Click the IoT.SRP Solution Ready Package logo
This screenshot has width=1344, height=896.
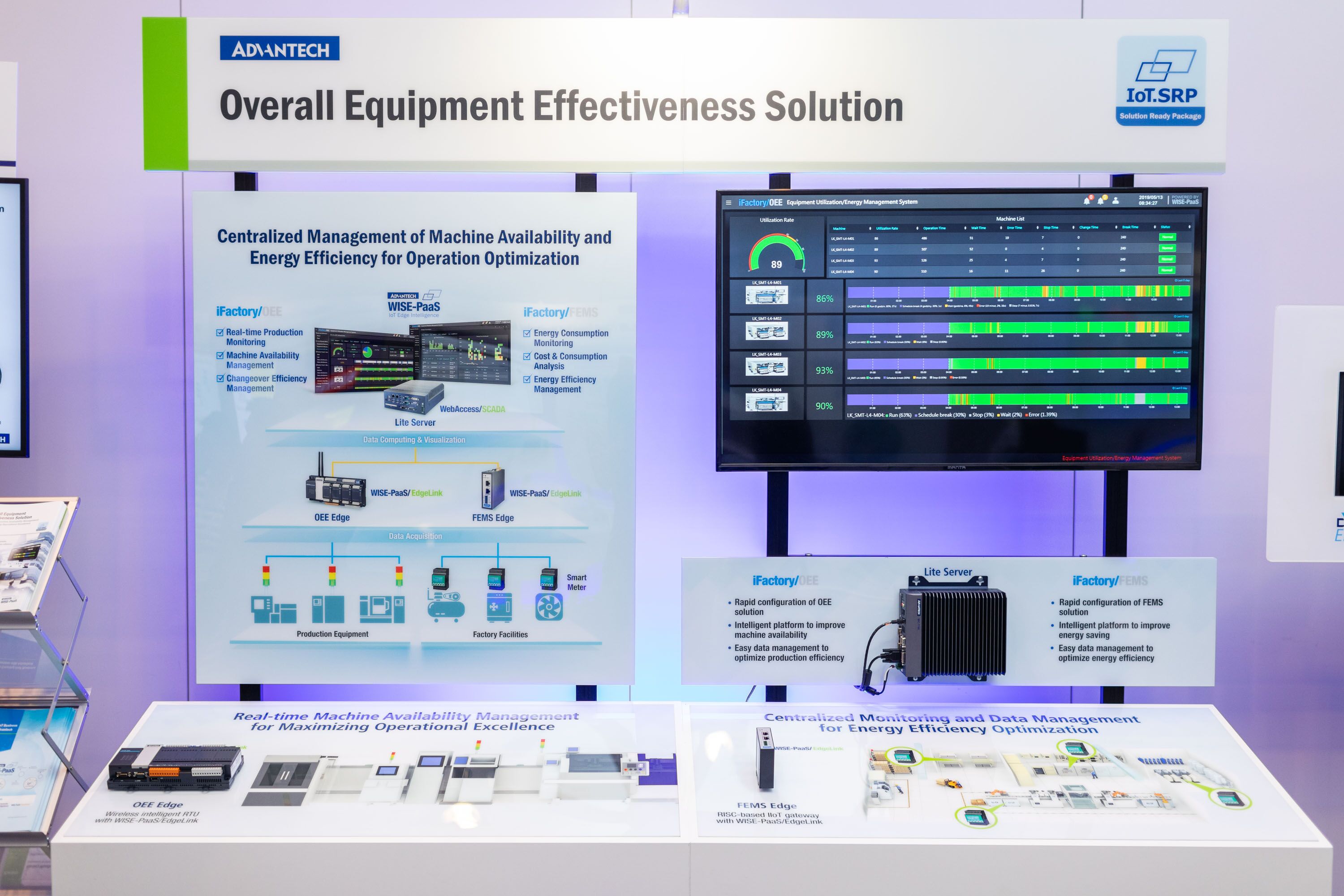[x=1161, y=81]
